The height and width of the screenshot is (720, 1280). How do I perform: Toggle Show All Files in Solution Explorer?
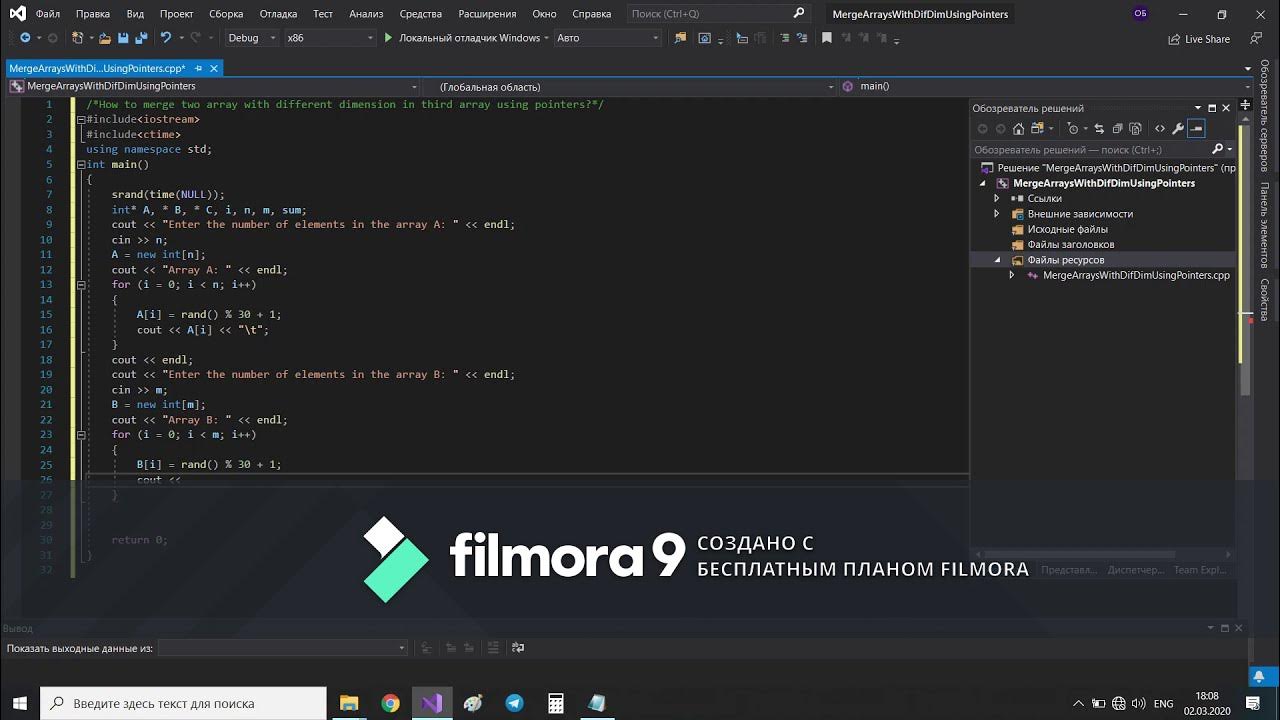[1137, 128]
